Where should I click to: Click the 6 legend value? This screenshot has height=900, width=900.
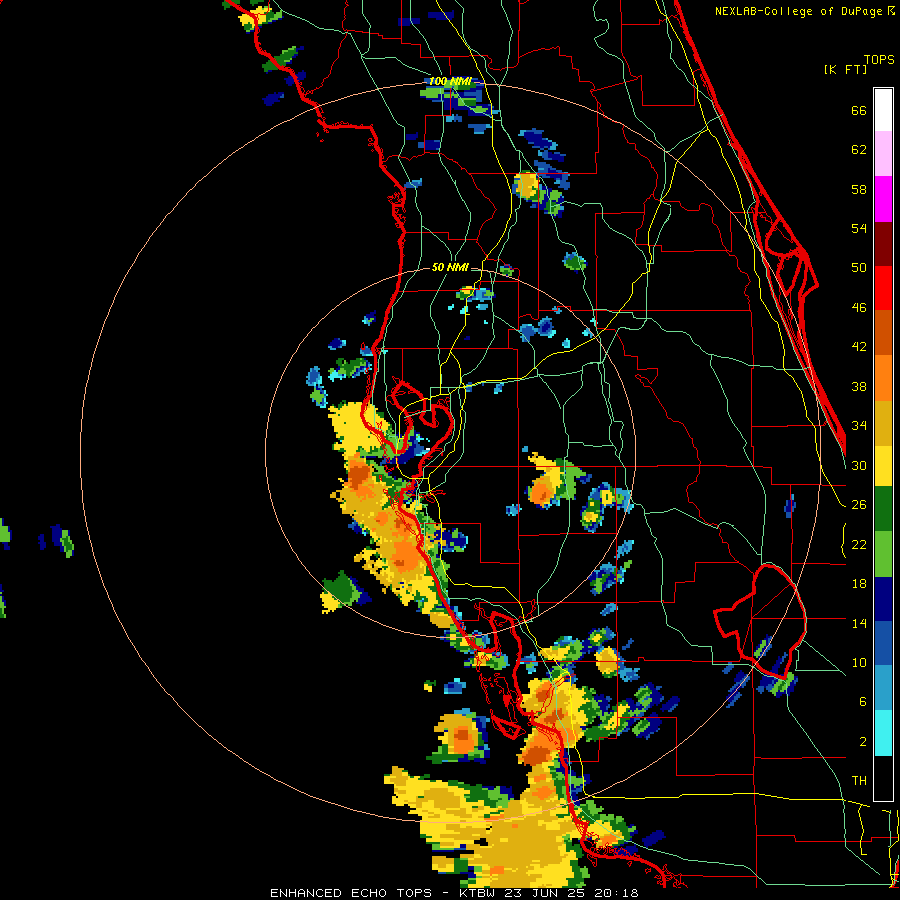862,702
